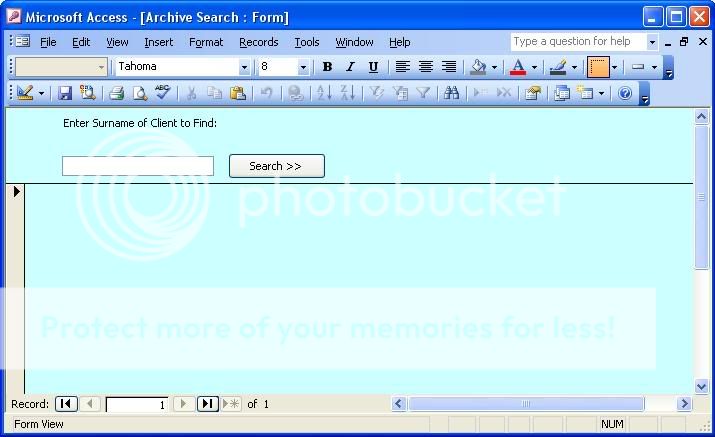715x437 pixels.
Task: Click Insert Hyperlink icon
Action: click(295, 93)
